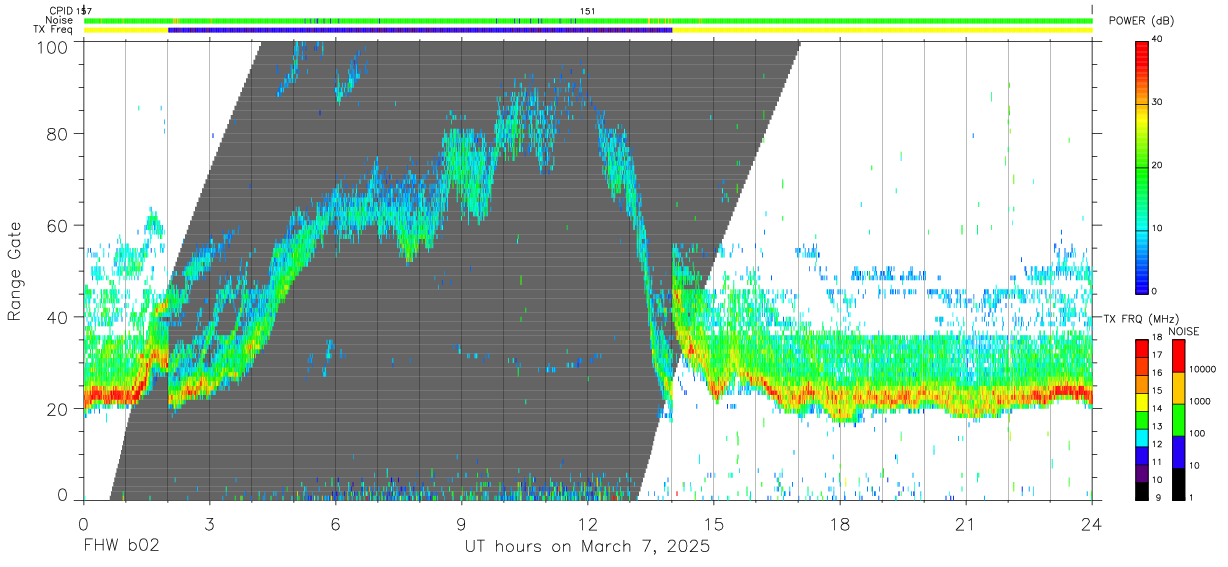The height and width of the screenshot is (567, 1228).
Task: Click the CPID row label
Action: [x=59, y=11]
